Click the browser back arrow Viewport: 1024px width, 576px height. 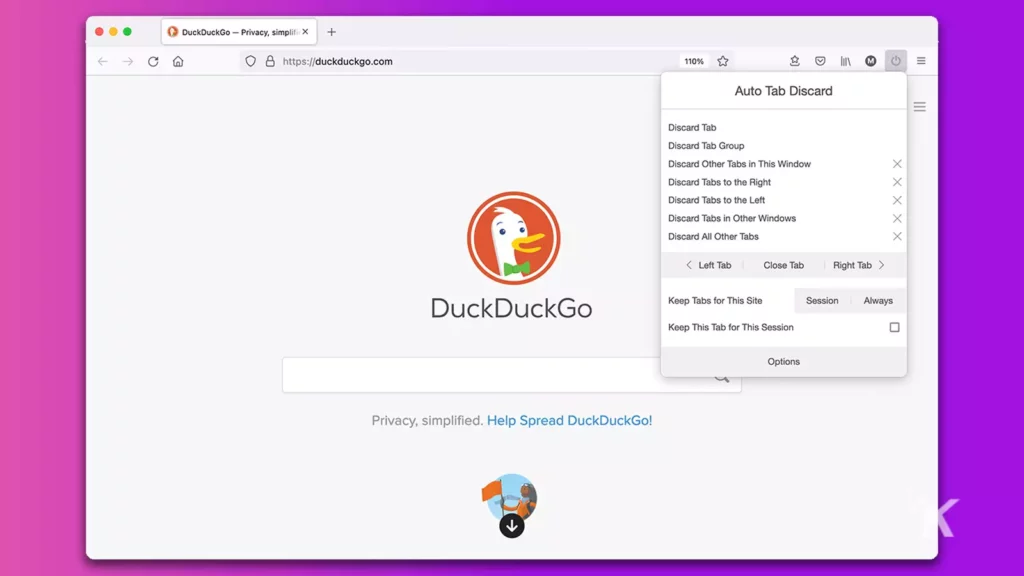point(103,61)
